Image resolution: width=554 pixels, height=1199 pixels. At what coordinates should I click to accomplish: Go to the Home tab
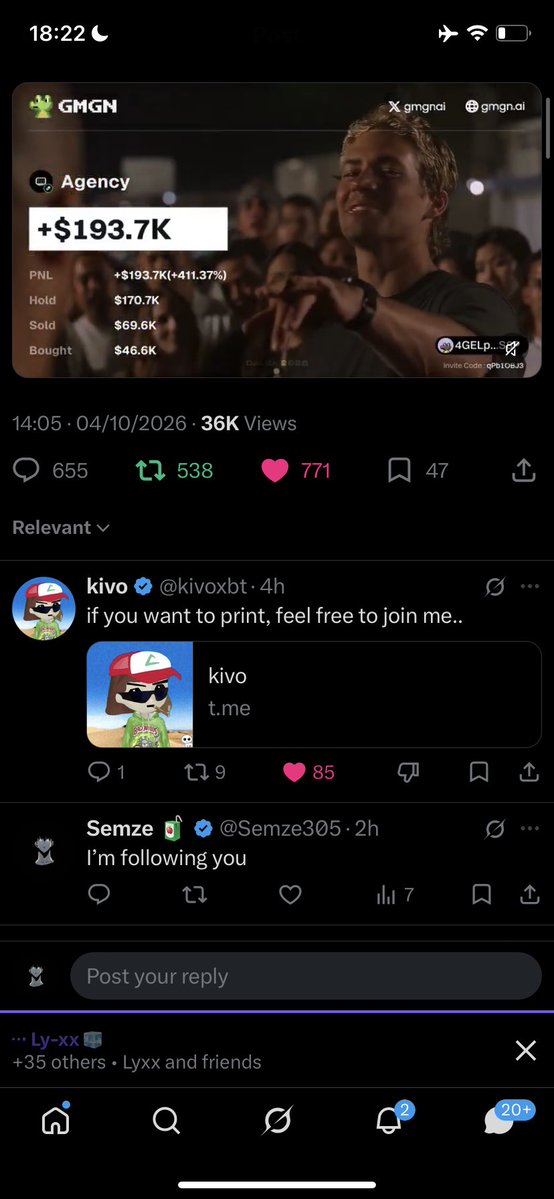[x=55, y=1120]
